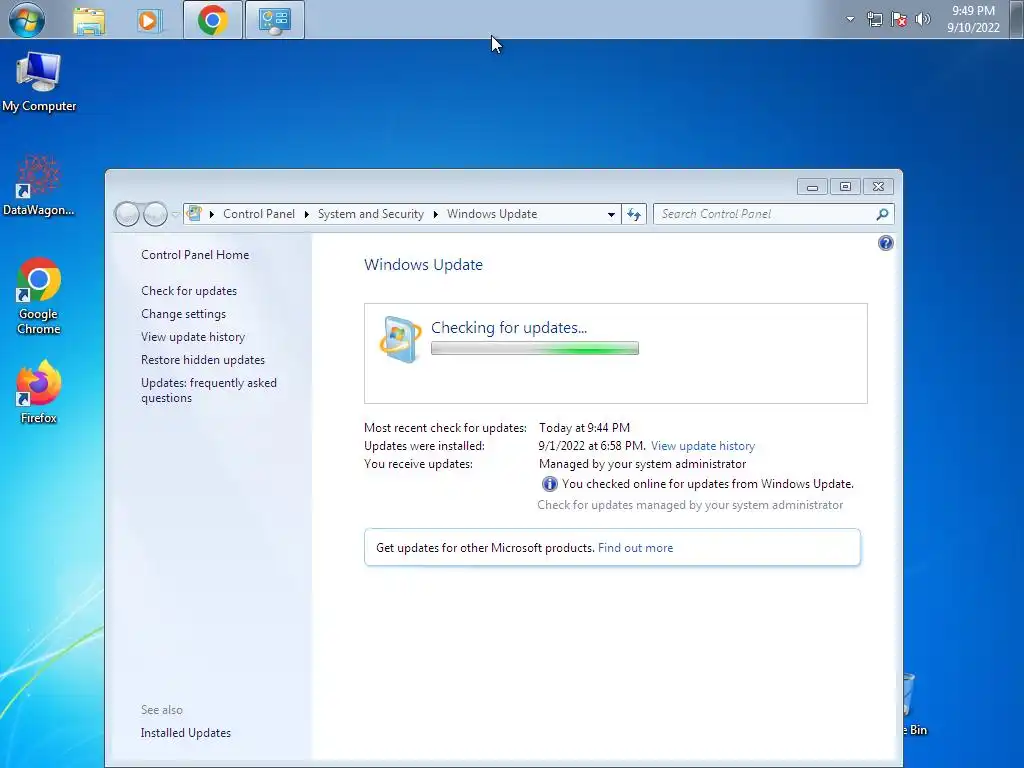Open Installed Updates under See also
The height and width of the screenshot is (768, 1024).
185,733
